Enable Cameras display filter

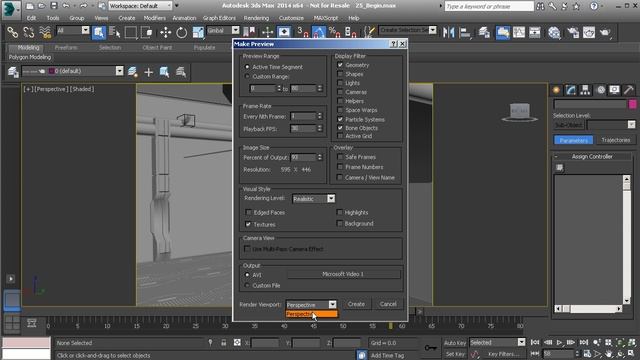tap(340, 92)
